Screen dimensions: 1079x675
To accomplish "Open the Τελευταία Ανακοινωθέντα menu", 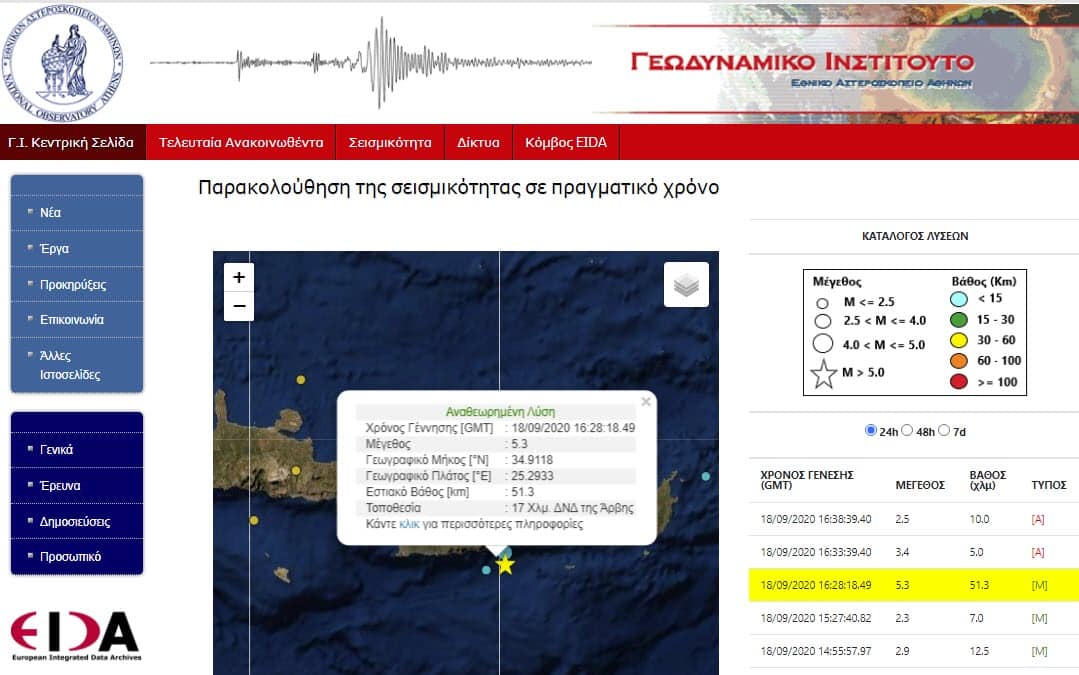I will click(241, 142).
